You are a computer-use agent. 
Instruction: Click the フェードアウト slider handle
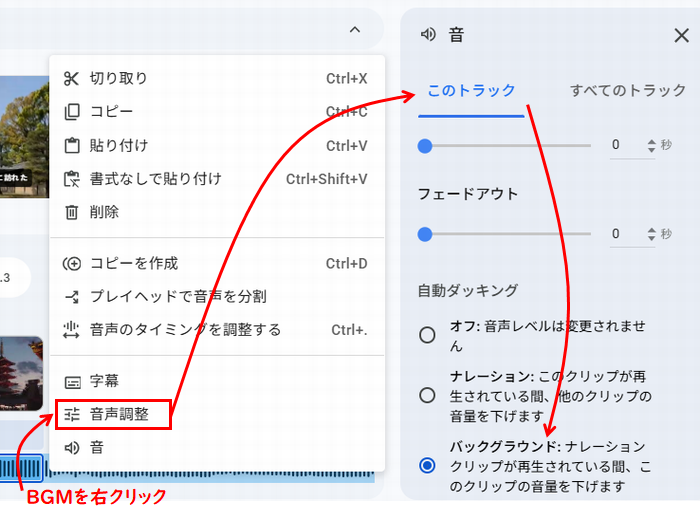click(425, 235)
